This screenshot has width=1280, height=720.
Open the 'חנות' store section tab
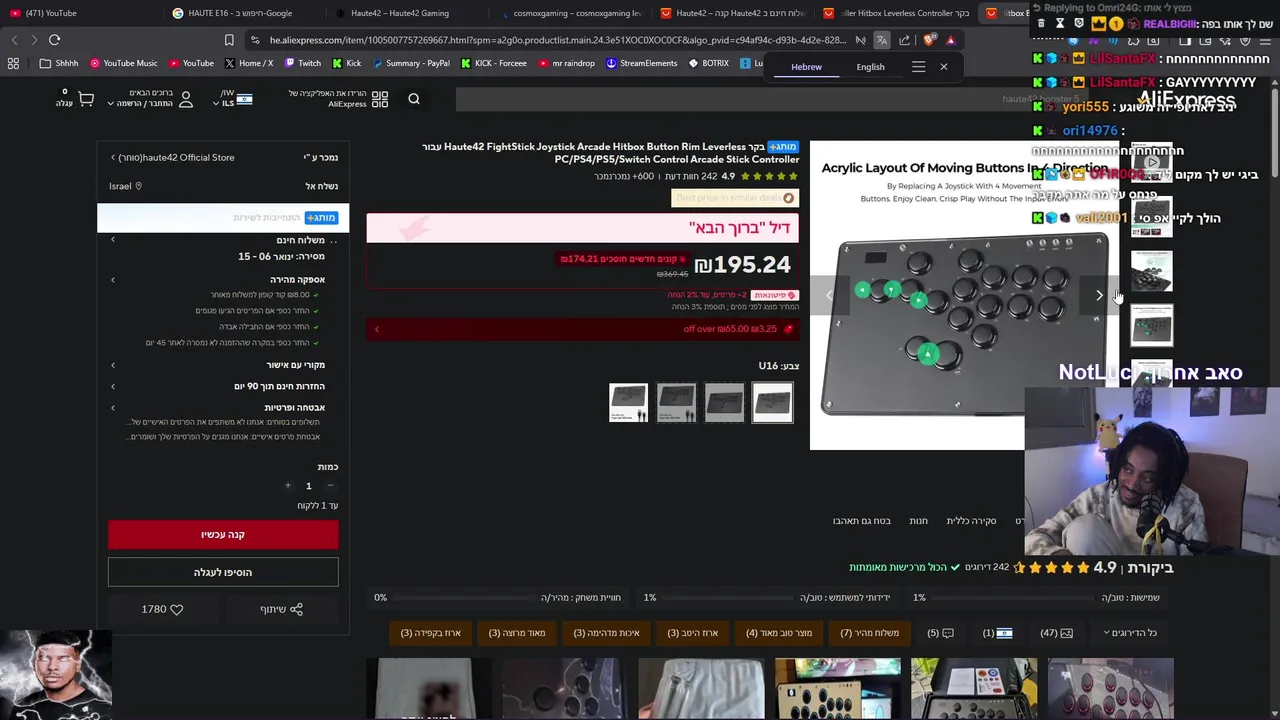tap(918, 521)
